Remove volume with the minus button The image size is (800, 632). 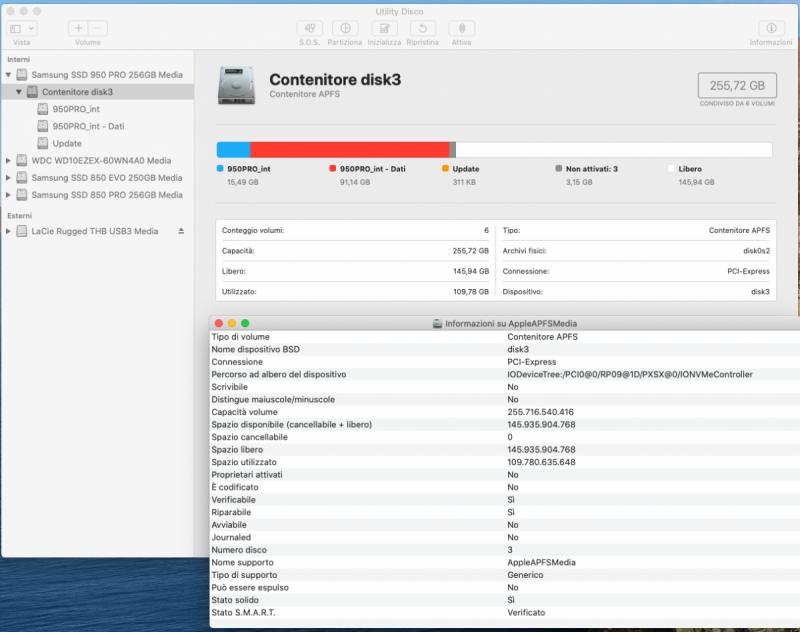pyautogui.click(x=97, y=29)
